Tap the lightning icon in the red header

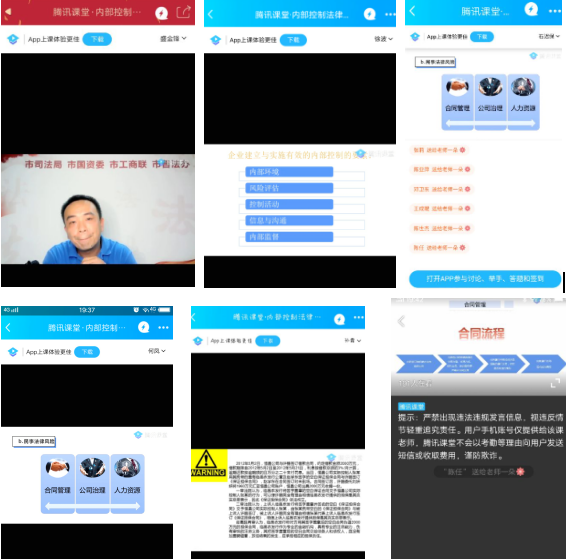[x=161, y=13]
